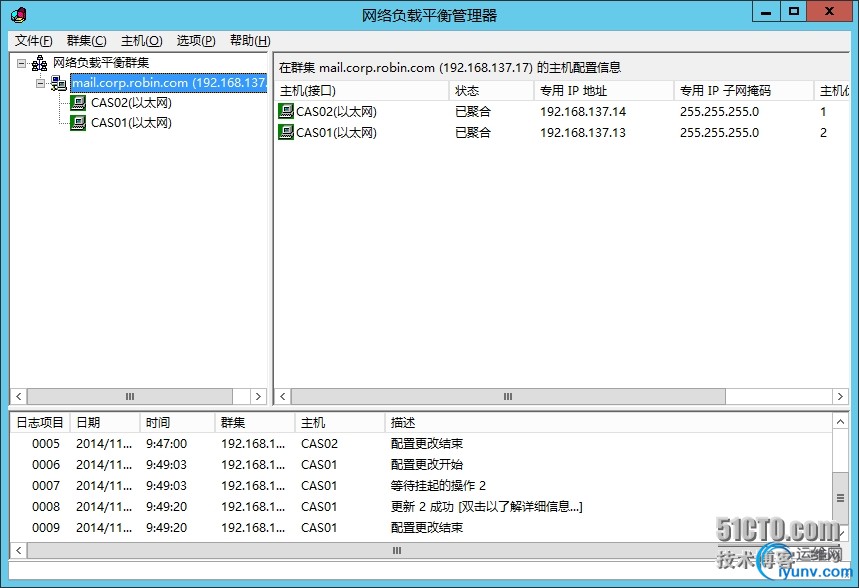This screenshot has height=588, width=859.
Task: Click host list left scroll arrow
Action: coord(283,396)
